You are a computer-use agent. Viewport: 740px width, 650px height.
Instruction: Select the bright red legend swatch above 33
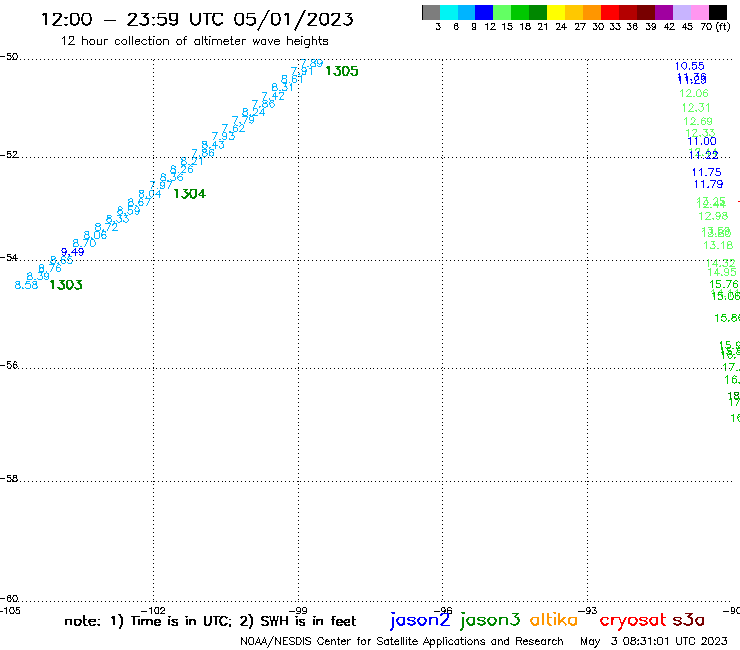(610, 12)
